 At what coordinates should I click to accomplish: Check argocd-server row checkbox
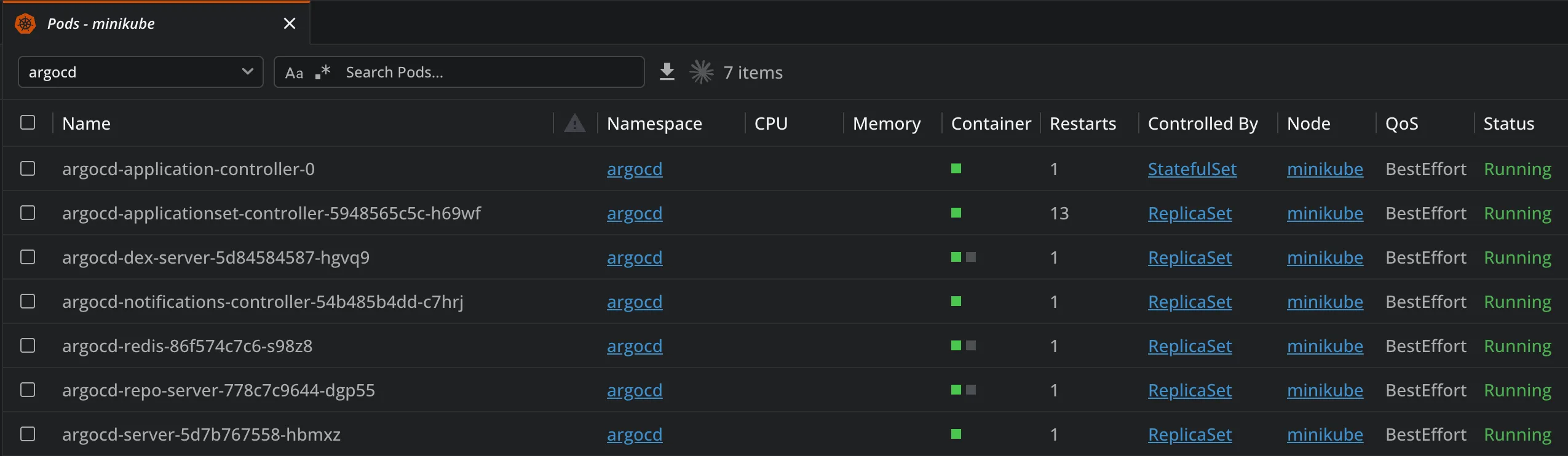coord(28,434)
